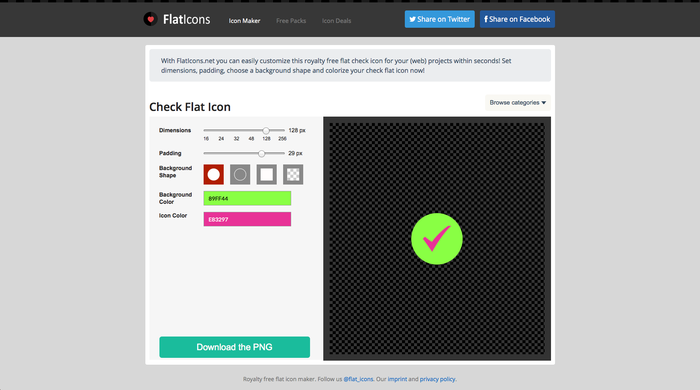The width and height of the screenshot is (700, 390).
Task: Click the 32 tick on Dimensions scale
Action: [236, 139]
